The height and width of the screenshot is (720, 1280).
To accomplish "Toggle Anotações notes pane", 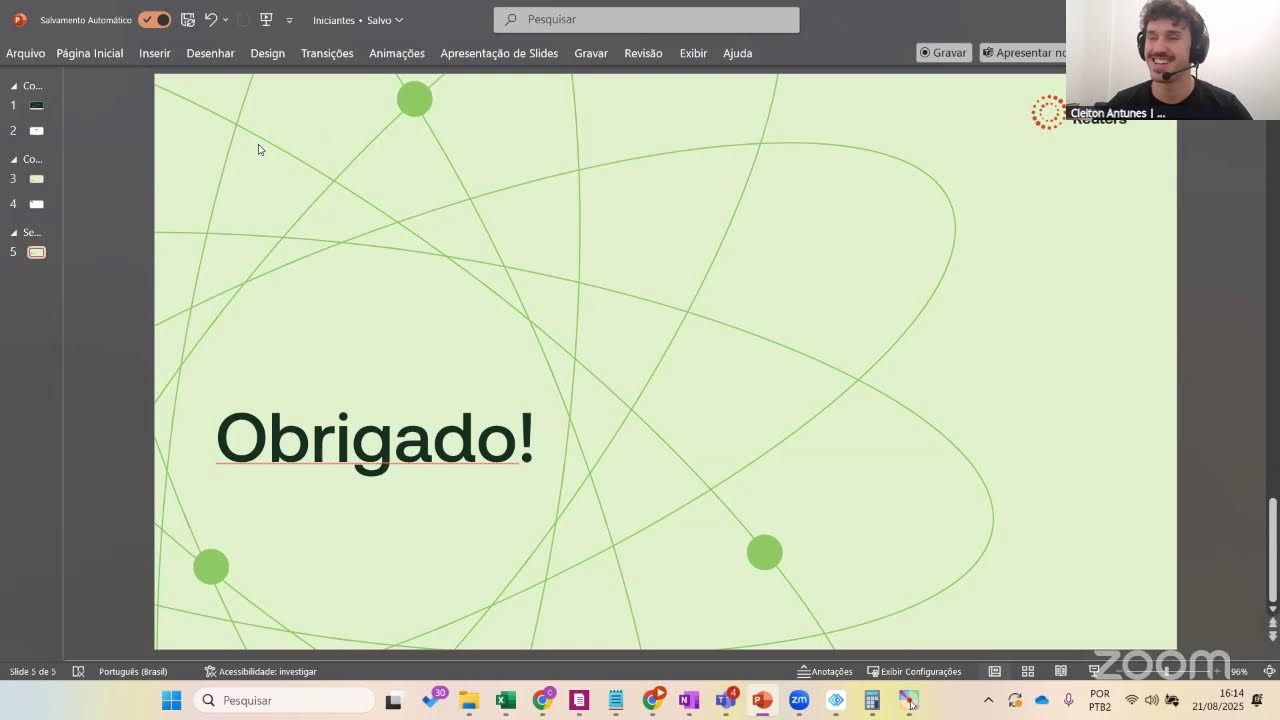I will [x=825, y=672].
